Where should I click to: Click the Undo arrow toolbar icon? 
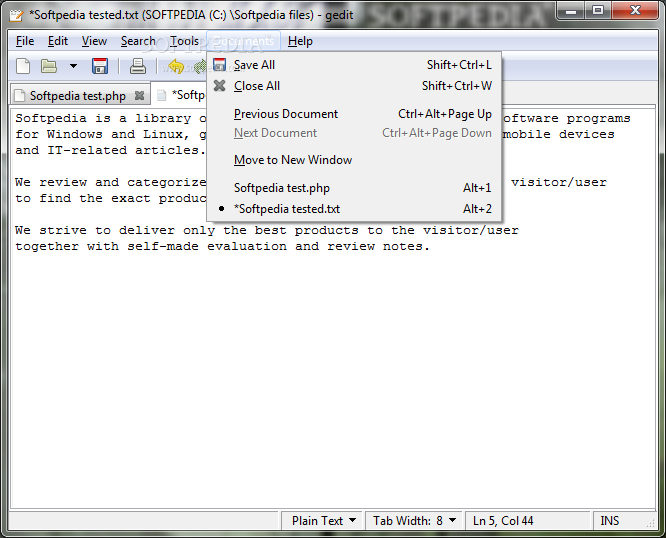point(176,66)
